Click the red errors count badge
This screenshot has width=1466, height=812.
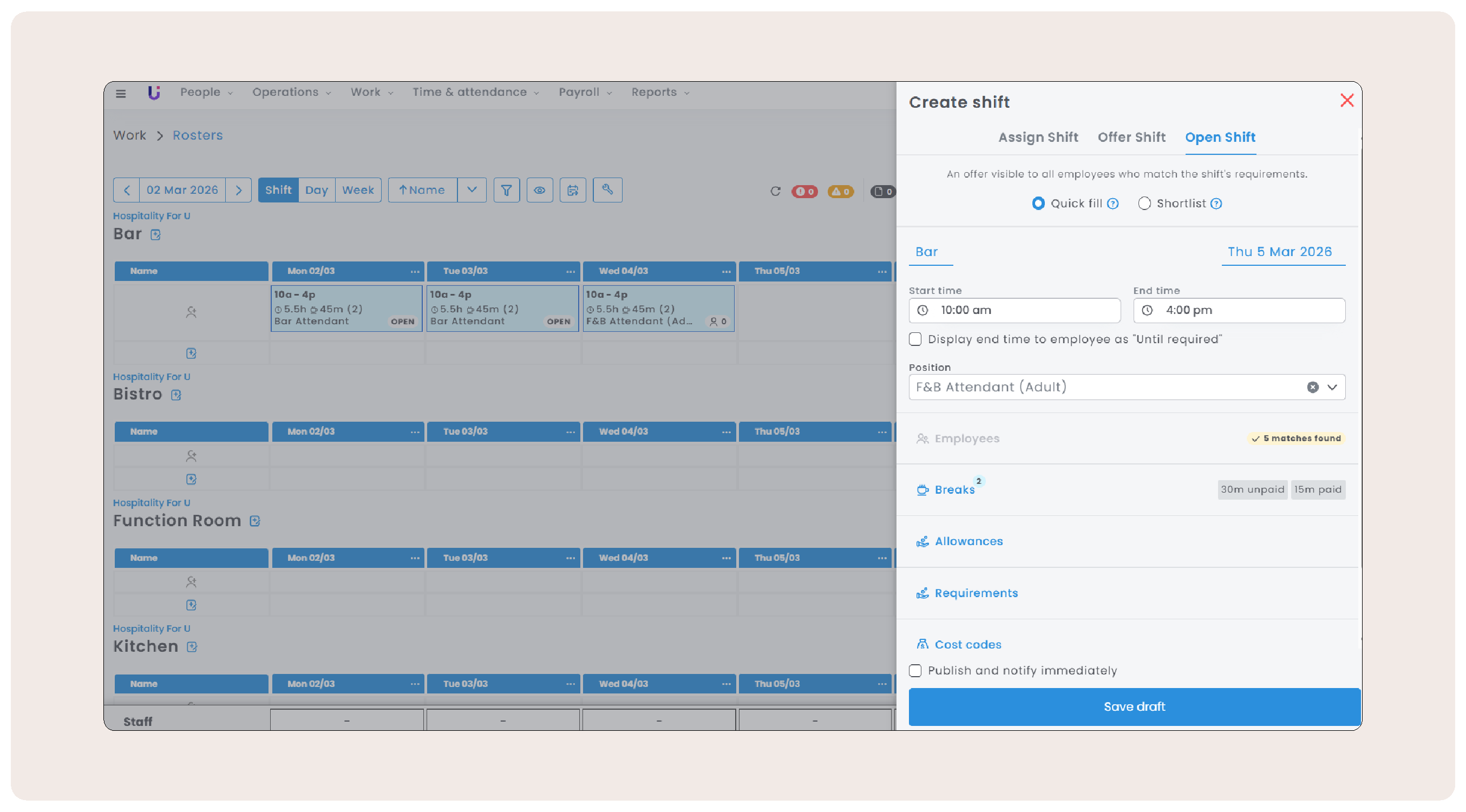(x=804, y=192)
